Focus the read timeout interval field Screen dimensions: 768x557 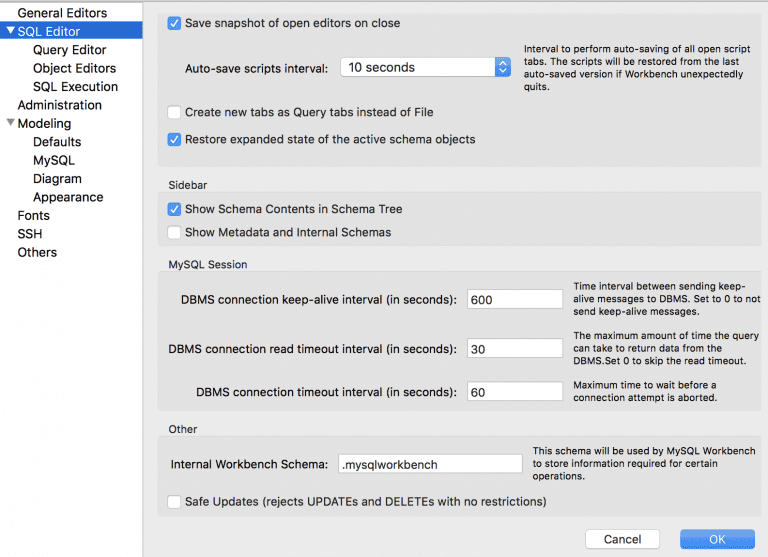(515, 348)
